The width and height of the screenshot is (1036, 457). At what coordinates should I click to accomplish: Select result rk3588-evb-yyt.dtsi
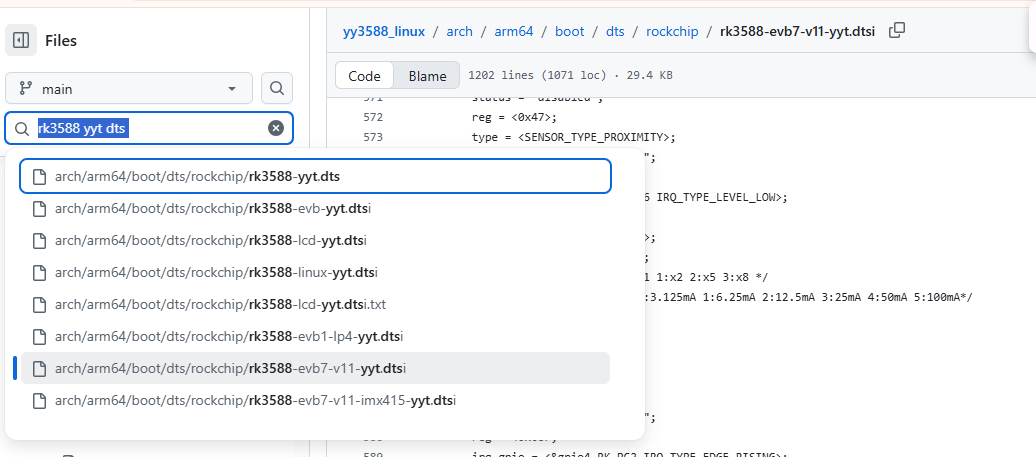(x=316, y=208)
